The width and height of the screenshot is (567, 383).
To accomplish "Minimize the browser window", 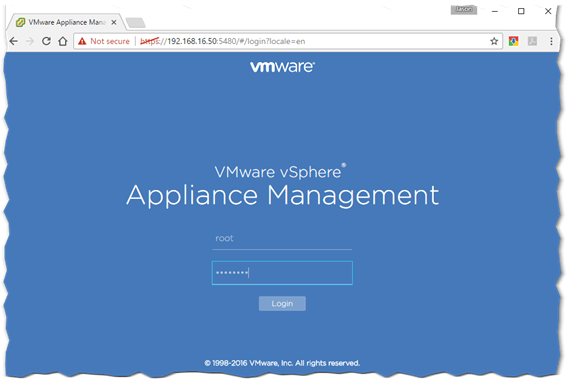I will click(495, 11).
